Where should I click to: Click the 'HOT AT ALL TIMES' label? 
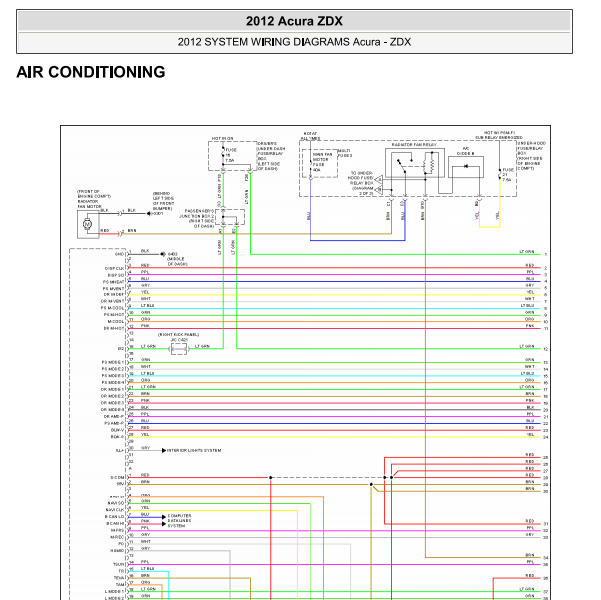click(310, 136)
